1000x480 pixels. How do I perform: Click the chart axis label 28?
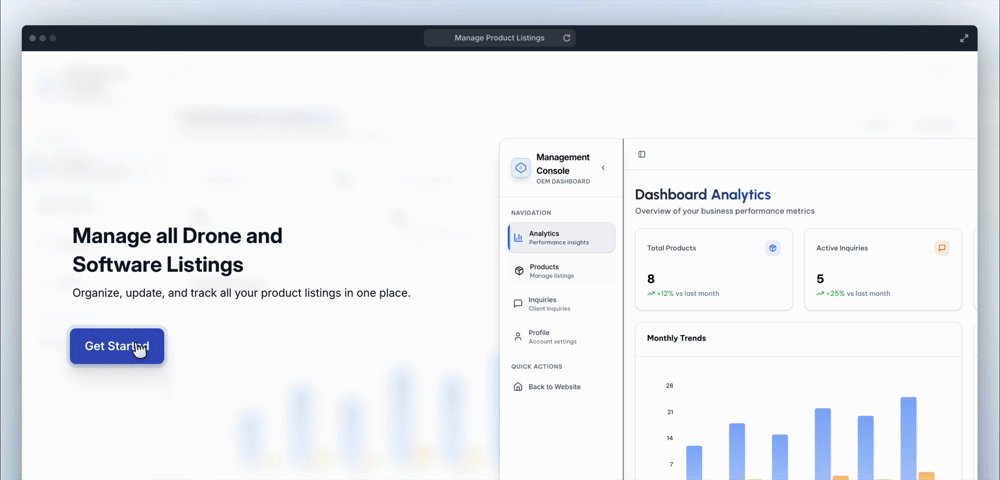(x=670, y=386)
